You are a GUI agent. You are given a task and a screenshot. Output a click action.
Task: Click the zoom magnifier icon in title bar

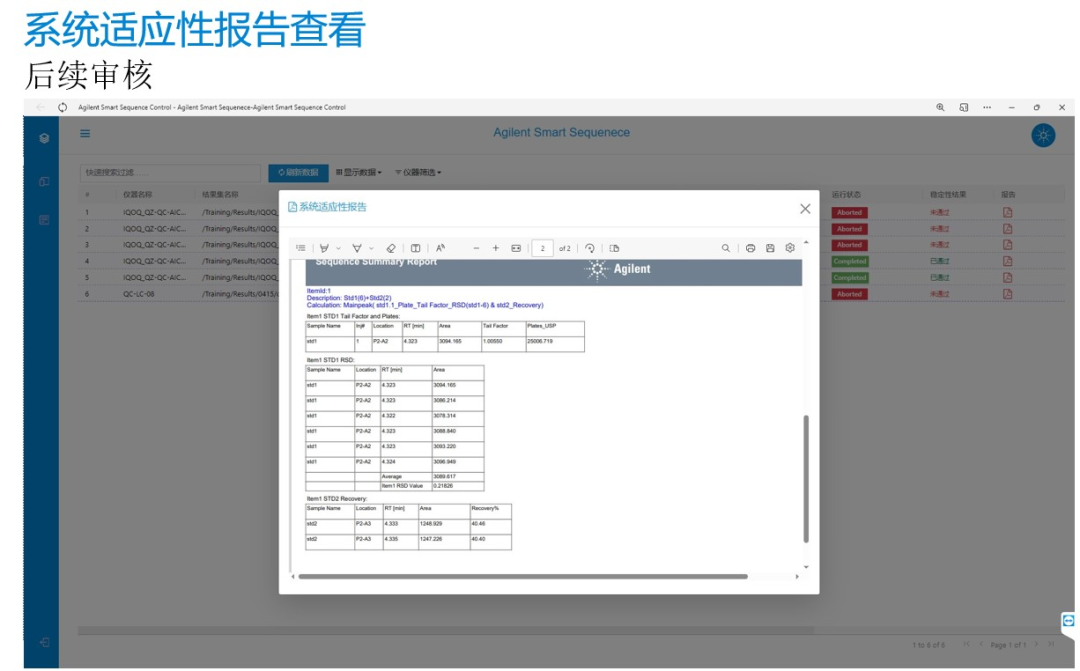pos(940,107)
